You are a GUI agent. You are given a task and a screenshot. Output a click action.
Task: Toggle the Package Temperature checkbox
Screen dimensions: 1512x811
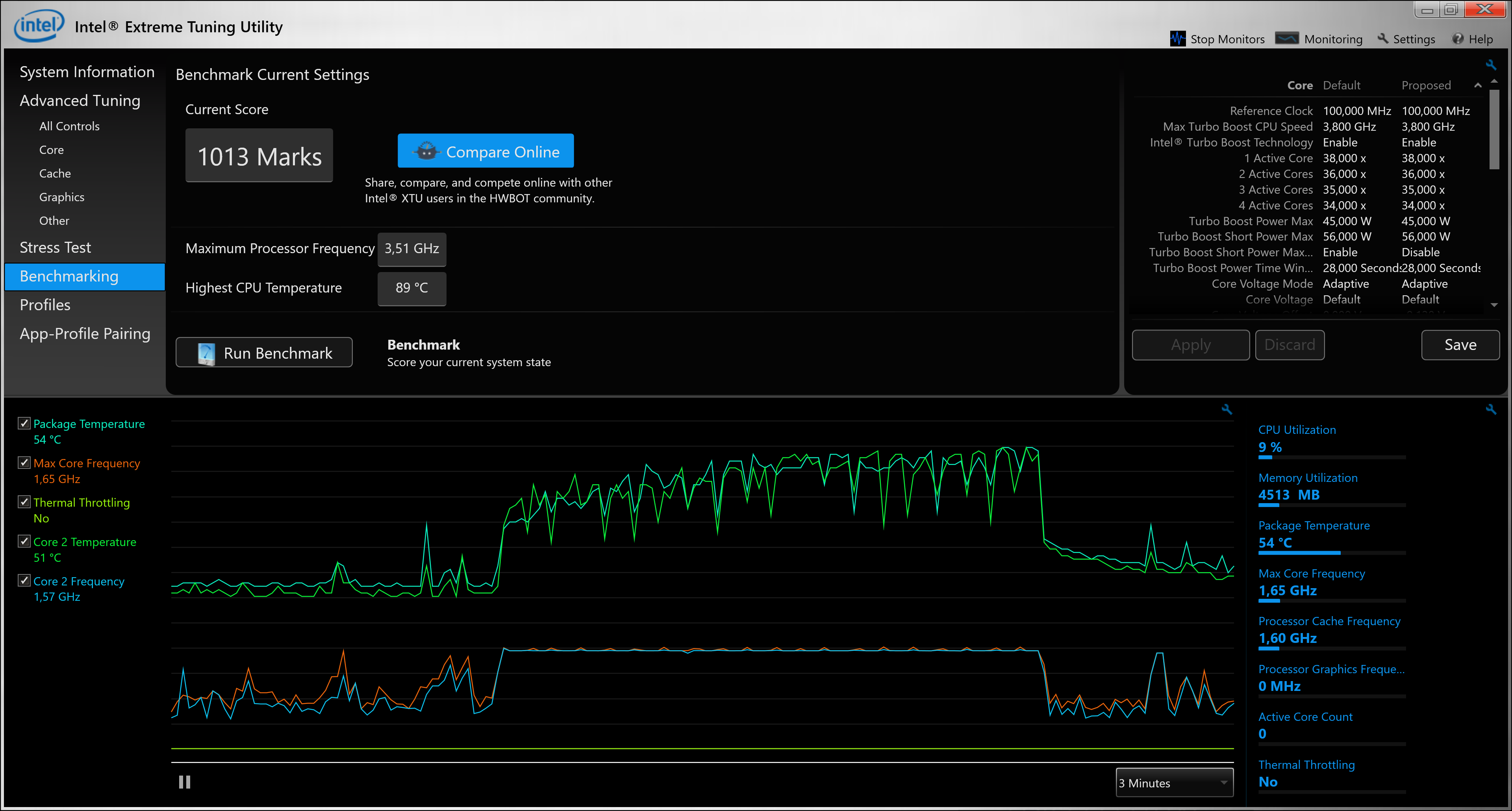pyautogui.click(x=24, y=423)
